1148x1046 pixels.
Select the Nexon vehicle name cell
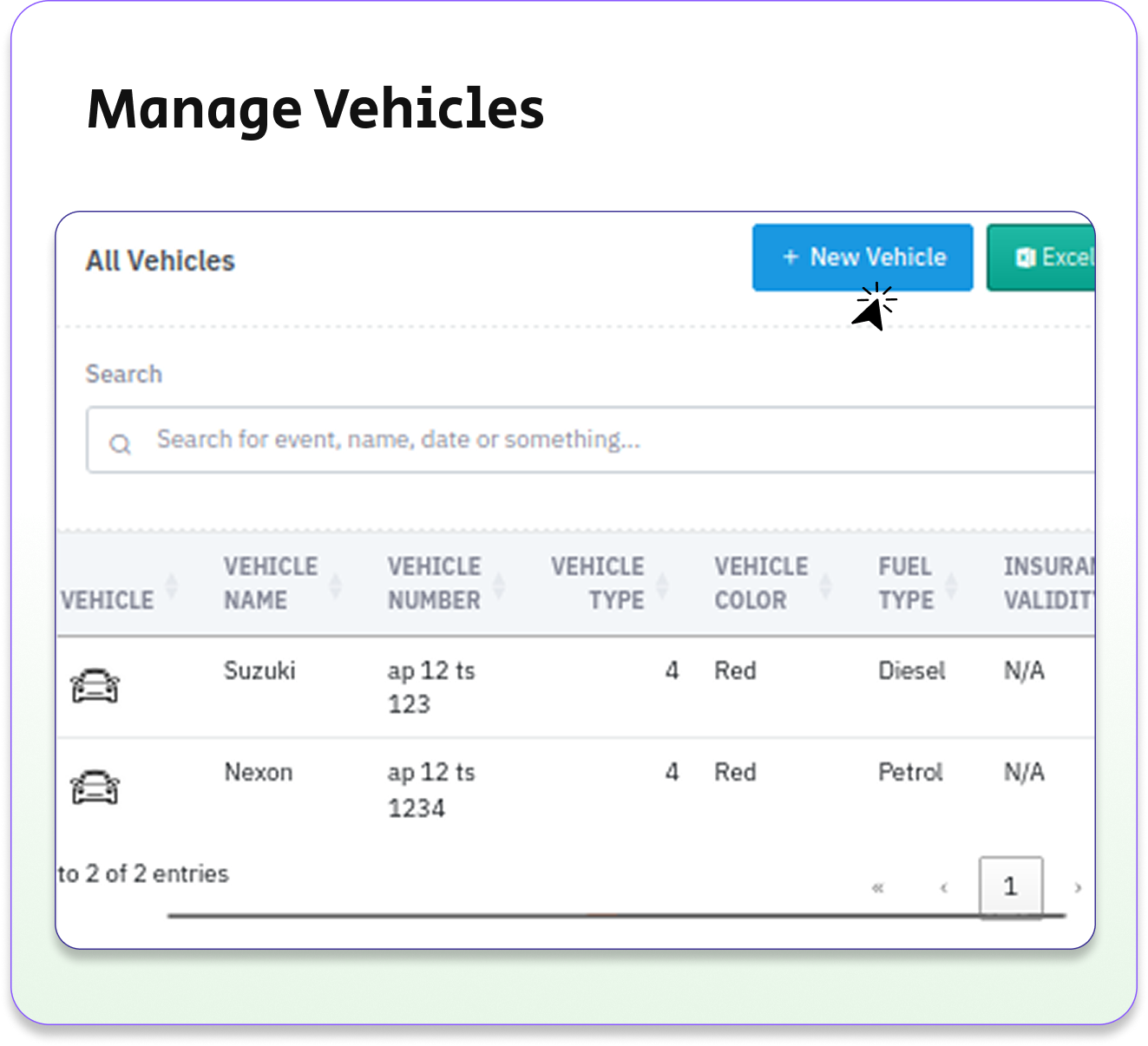[259, 772]
